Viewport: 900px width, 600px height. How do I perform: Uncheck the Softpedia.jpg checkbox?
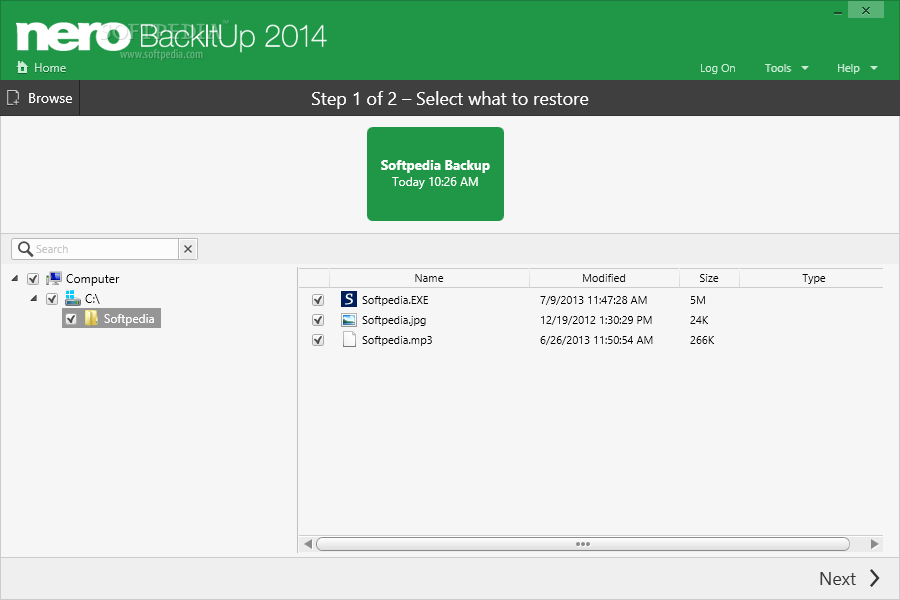point(318,320)
